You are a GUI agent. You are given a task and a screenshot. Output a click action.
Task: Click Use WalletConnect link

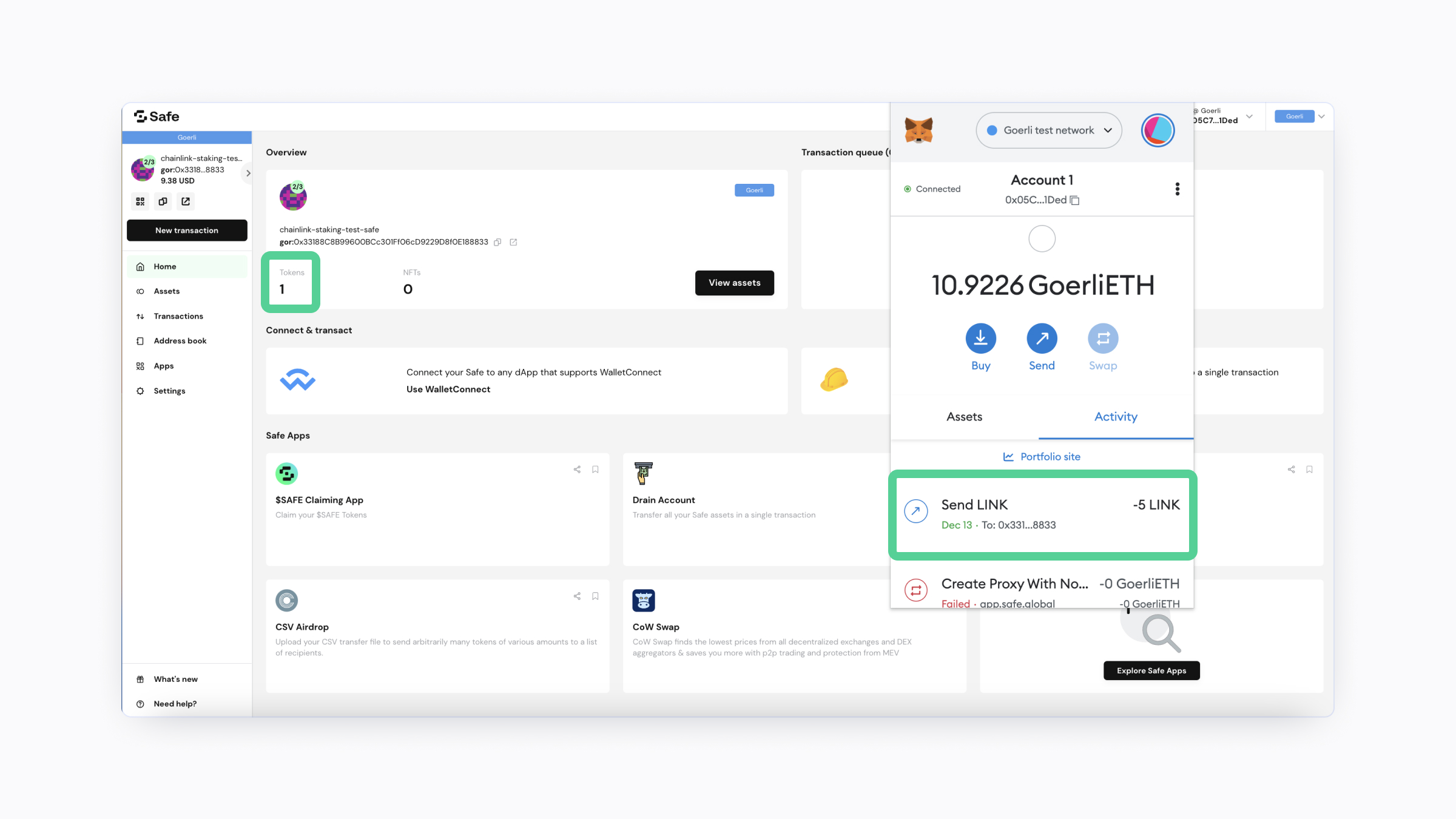point(448,389)
